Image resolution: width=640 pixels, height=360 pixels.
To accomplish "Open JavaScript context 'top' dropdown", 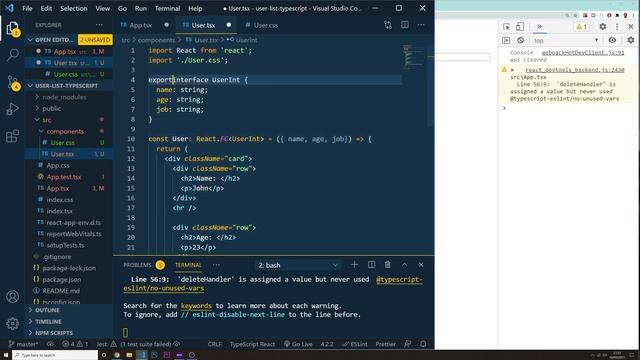I will (566, 40).
